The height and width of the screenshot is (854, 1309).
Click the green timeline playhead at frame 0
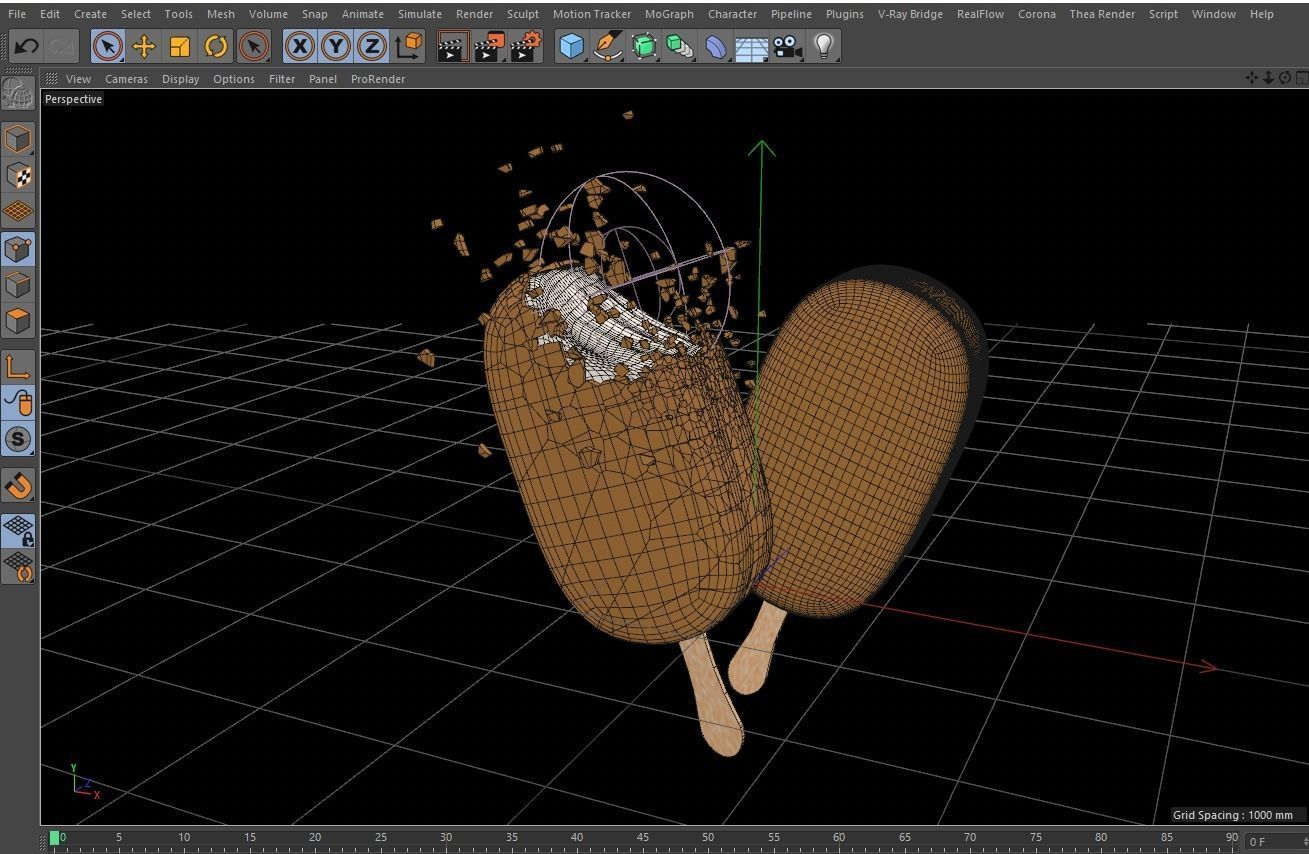pos(55,838)
